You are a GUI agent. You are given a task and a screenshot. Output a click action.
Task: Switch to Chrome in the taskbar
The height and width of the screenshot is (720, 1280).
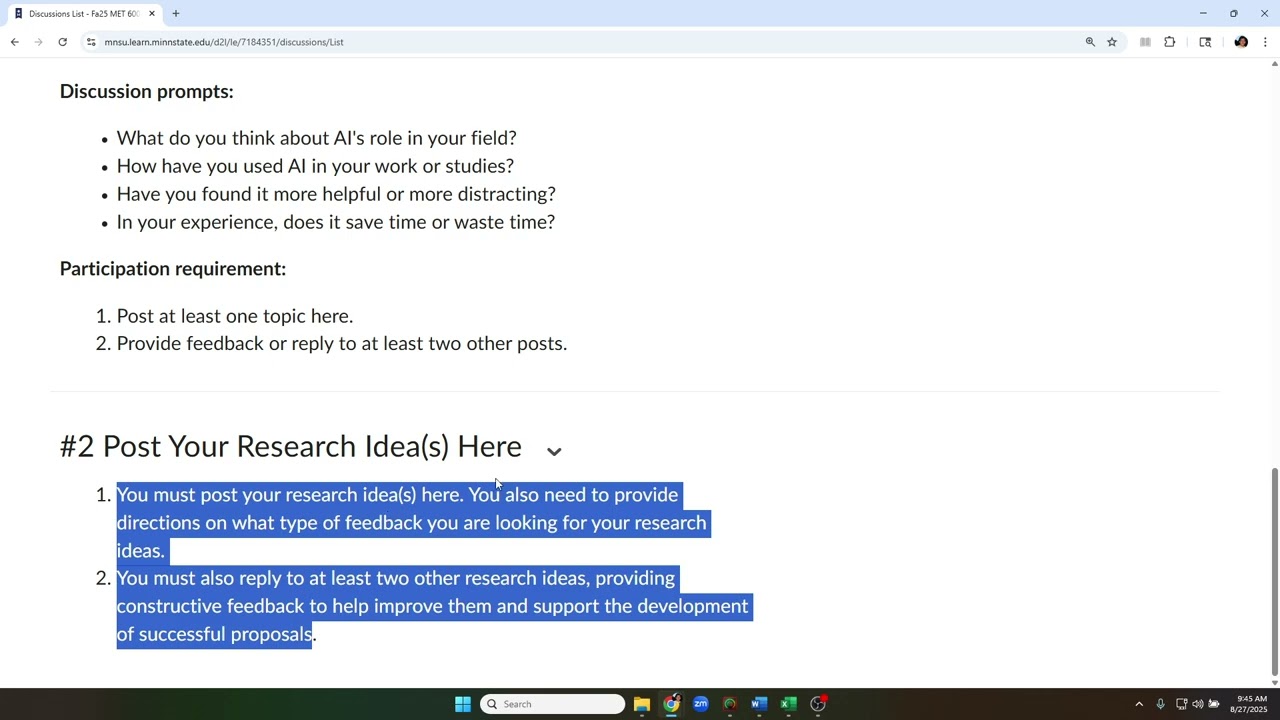pos(671,704)
